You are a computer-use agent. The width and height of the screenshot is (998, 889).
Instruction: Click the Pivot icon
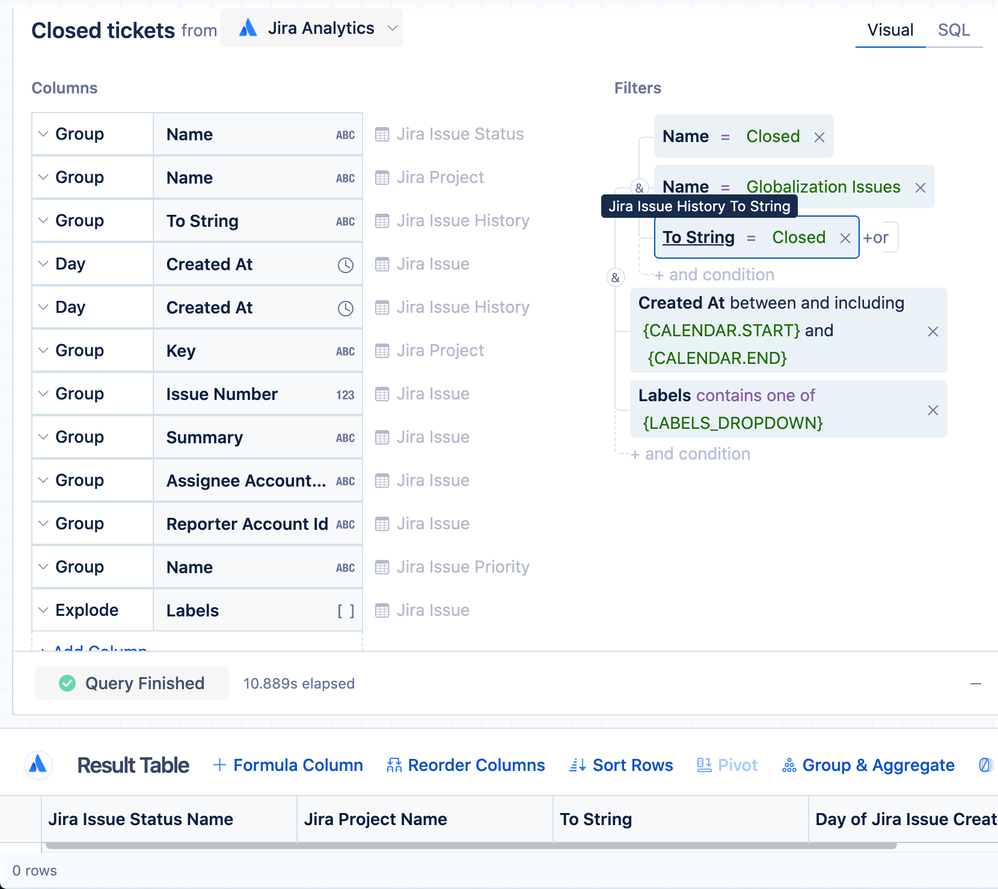704,765
